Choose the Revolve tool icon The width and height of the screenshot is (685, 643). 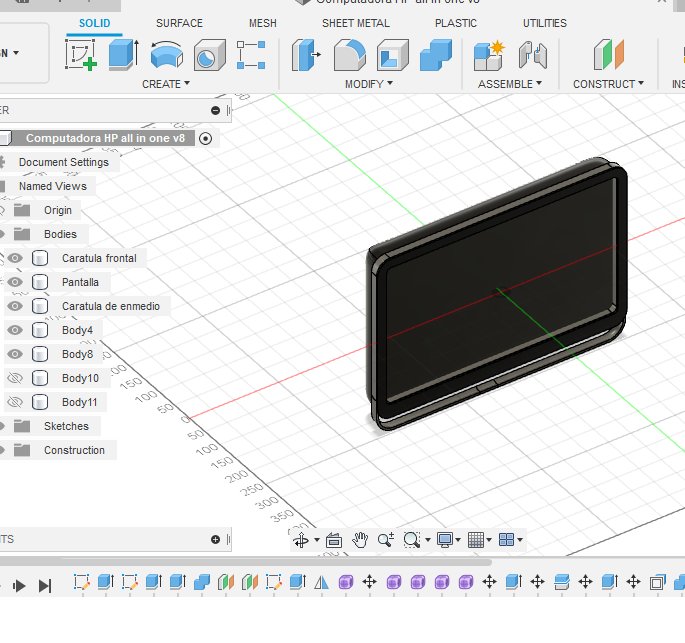coord(166,55)
